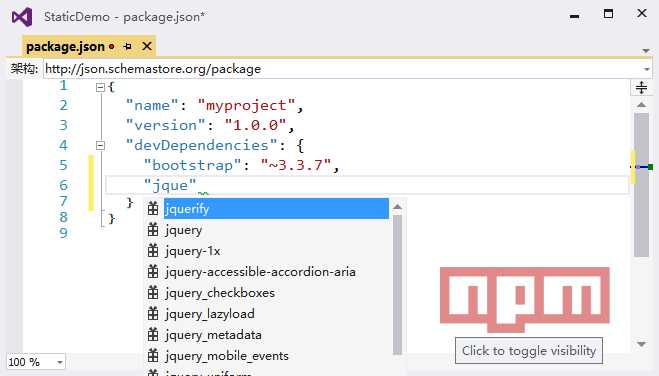
Task: Click the package icon beside jquery
Action: coord(153,229)
